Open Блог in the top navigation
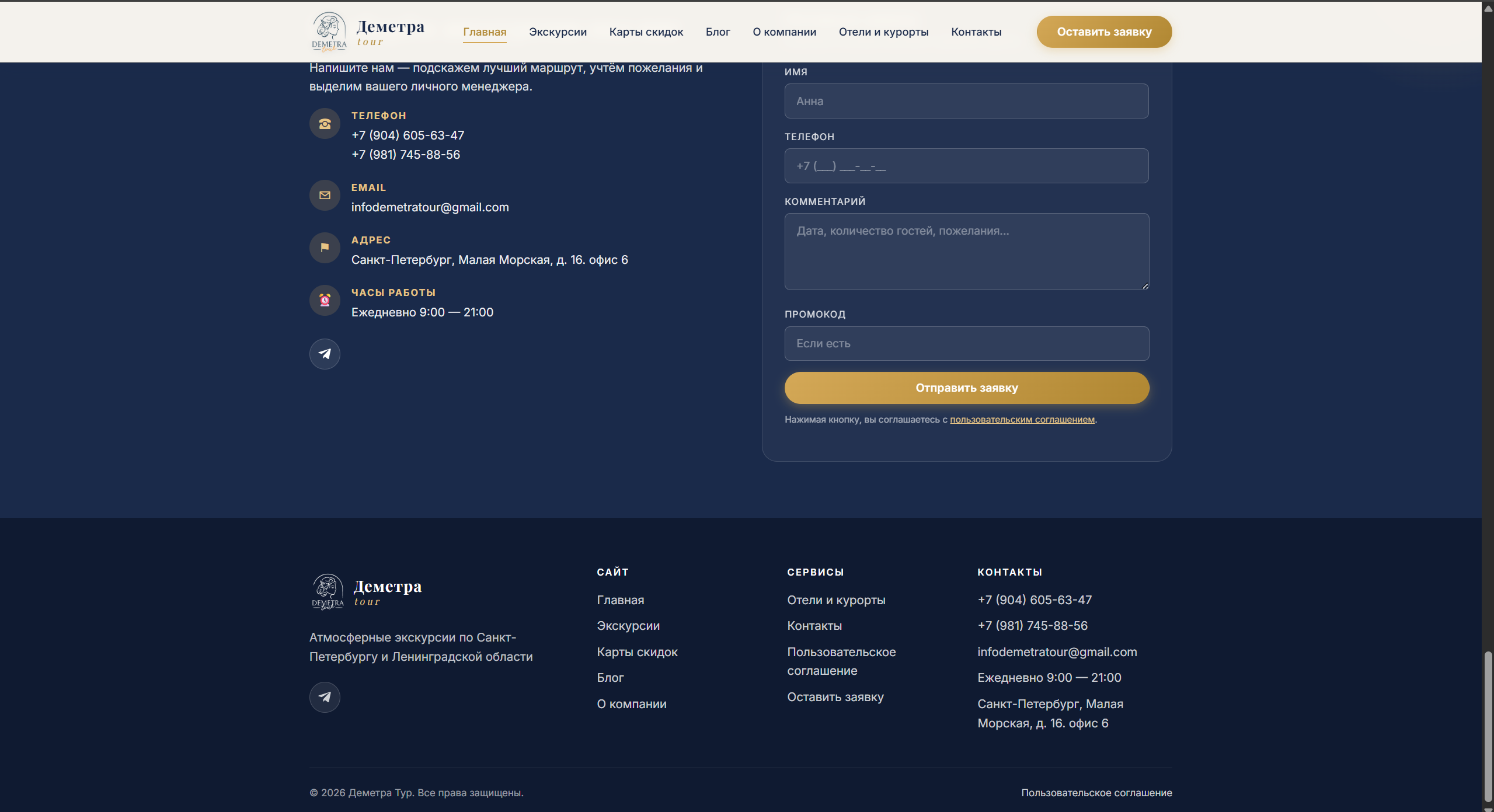Screen dimensions: 1494x812 [718, 32]
